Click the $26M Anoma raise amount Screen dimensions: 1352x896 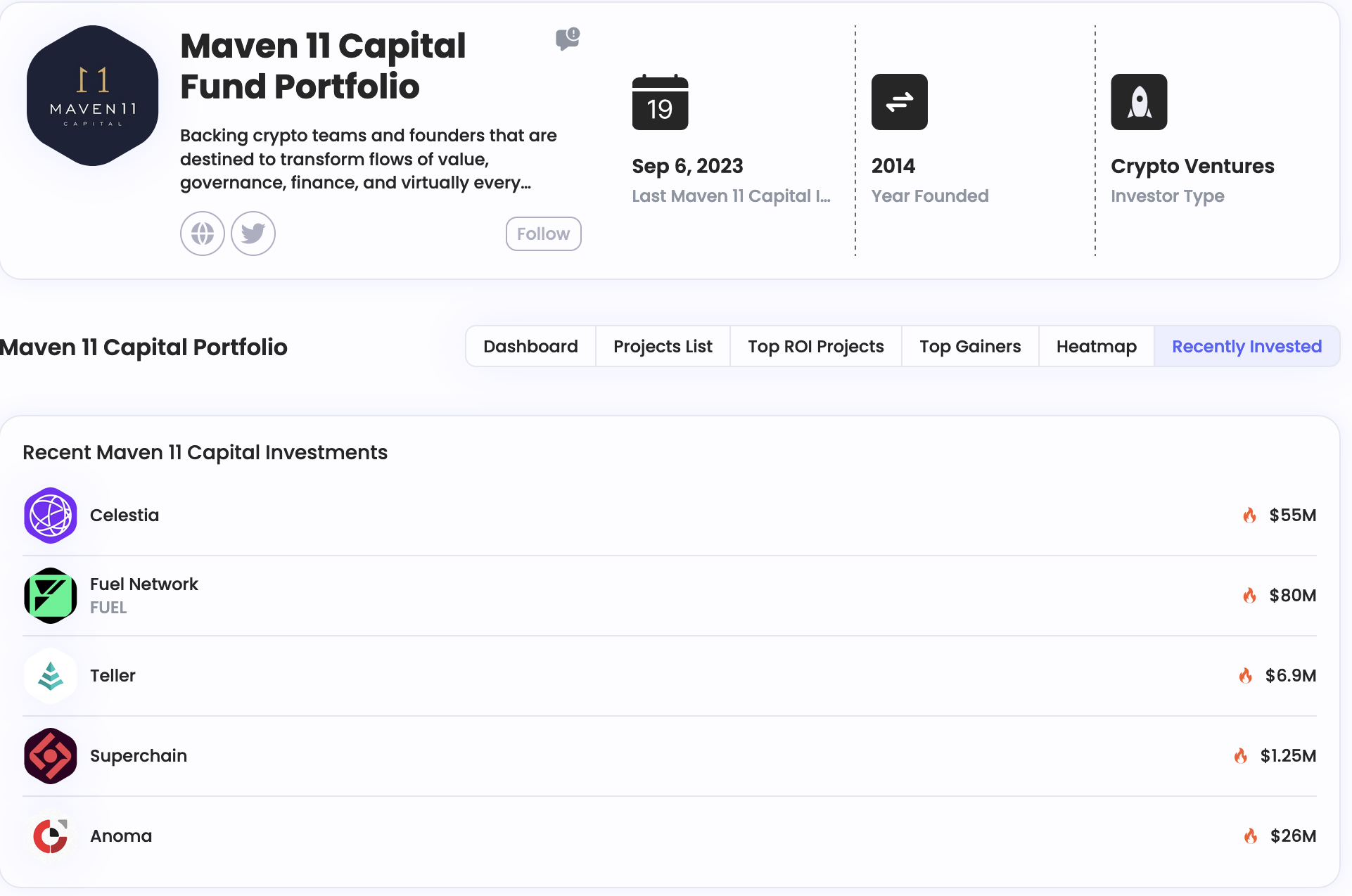(1294, 836)
